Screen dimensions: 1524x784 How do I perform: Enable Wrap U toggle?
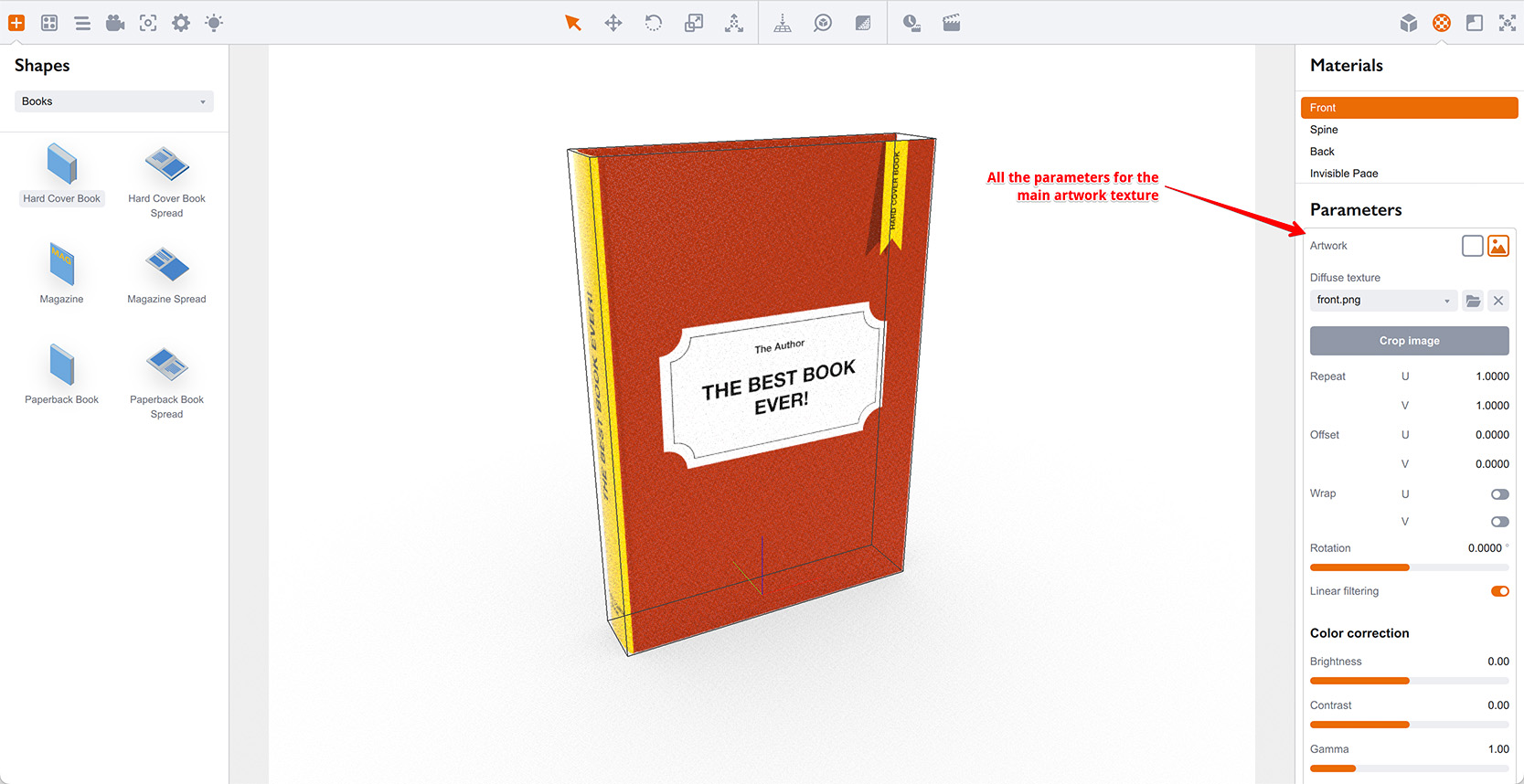1499,494
